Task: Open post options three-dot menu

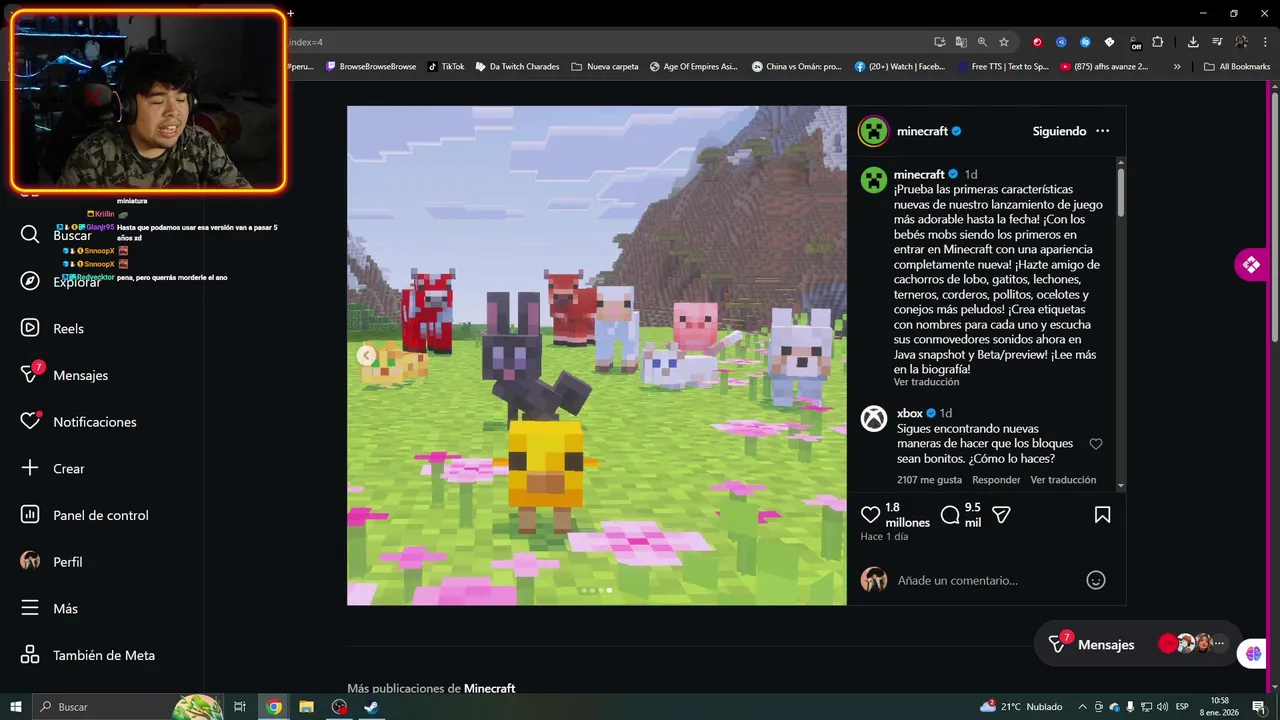Action: click(1102, 131)
